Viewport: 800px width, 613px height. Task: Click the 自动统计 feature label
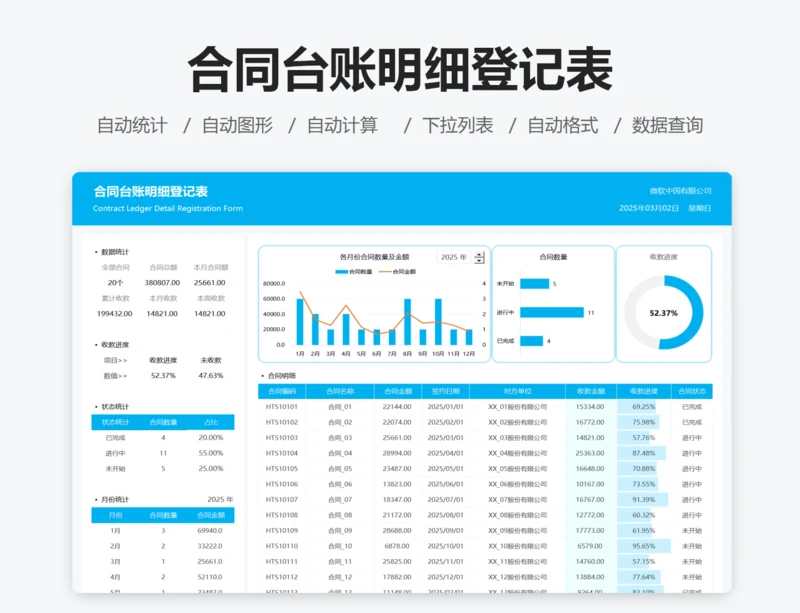132,125
